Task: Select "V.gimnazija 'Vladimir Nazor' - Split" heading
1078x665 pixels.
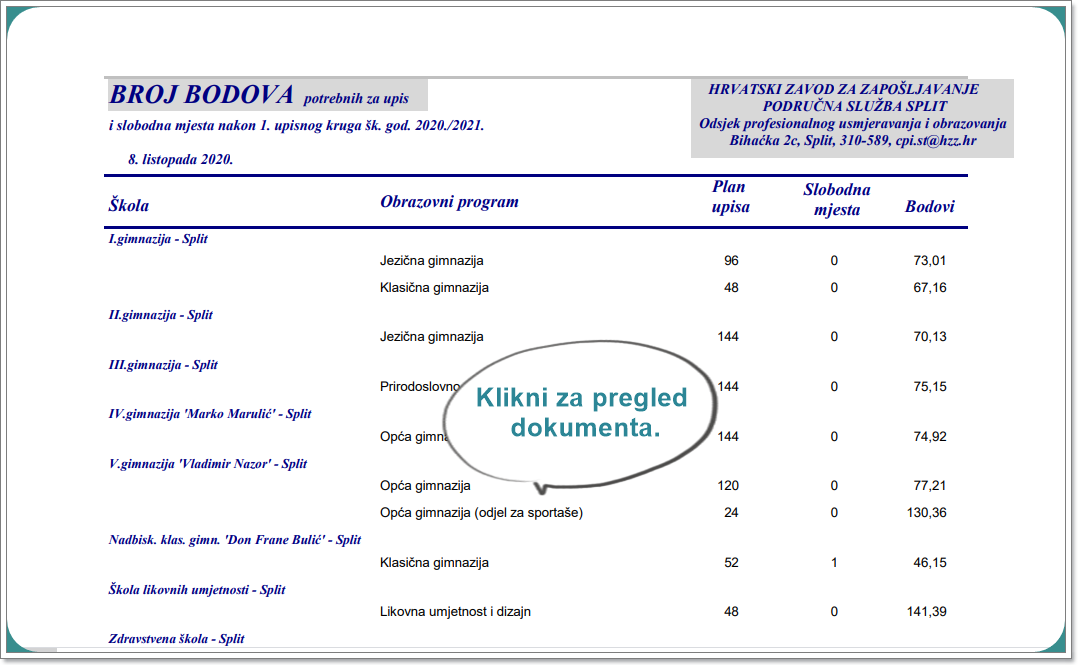Action: (208, 464)
